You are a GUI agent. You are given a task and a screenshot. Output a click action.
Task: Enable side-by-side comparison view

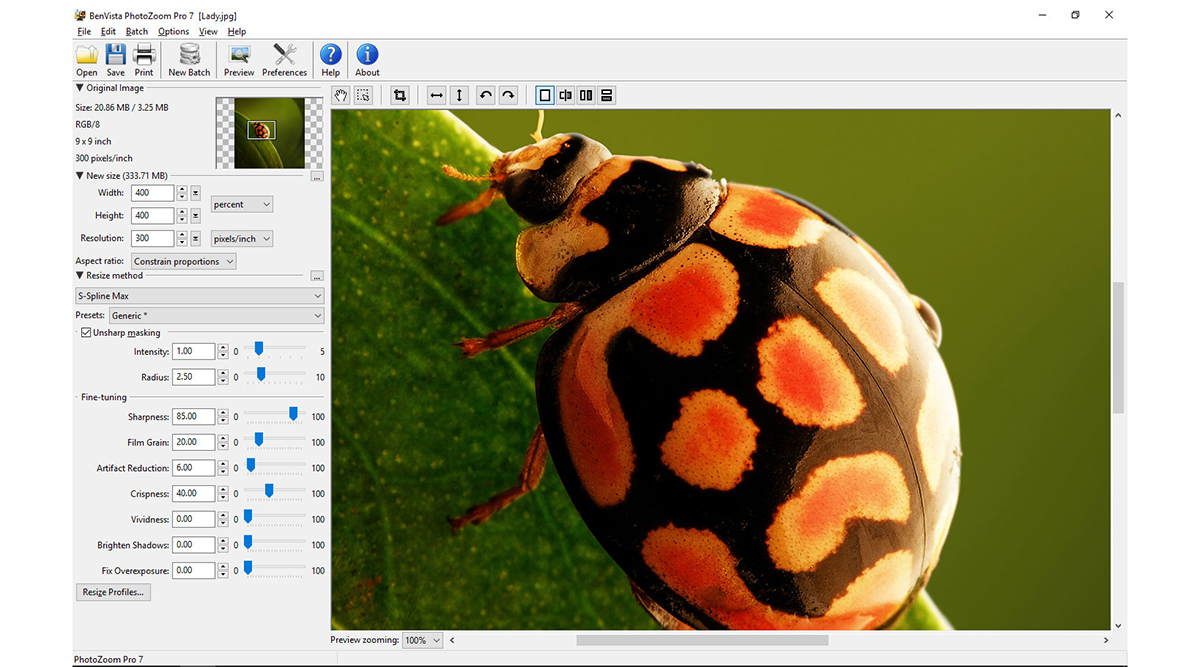(586, 95)
